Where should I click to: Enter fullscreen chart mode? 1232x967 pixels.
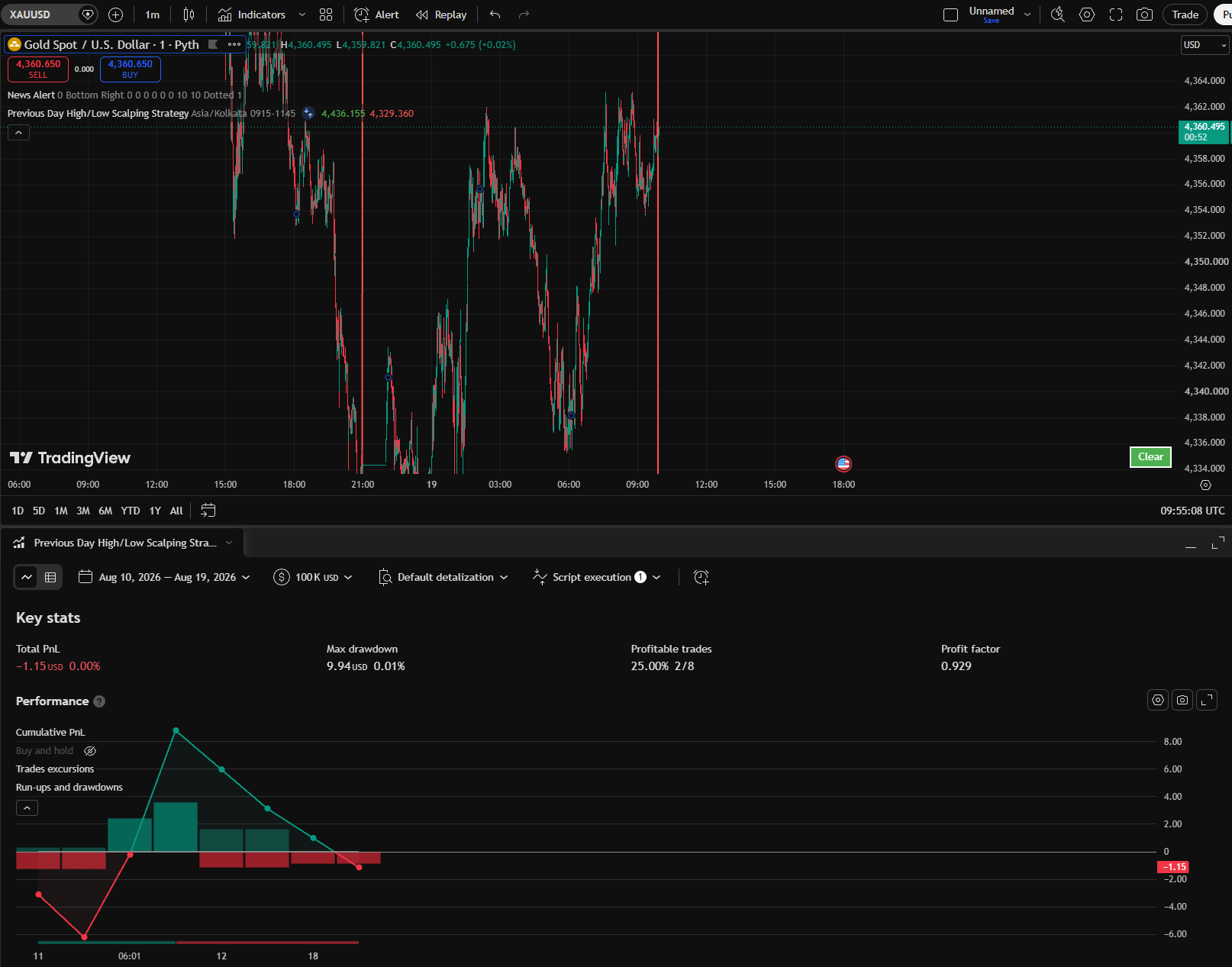click(1115, 15)
